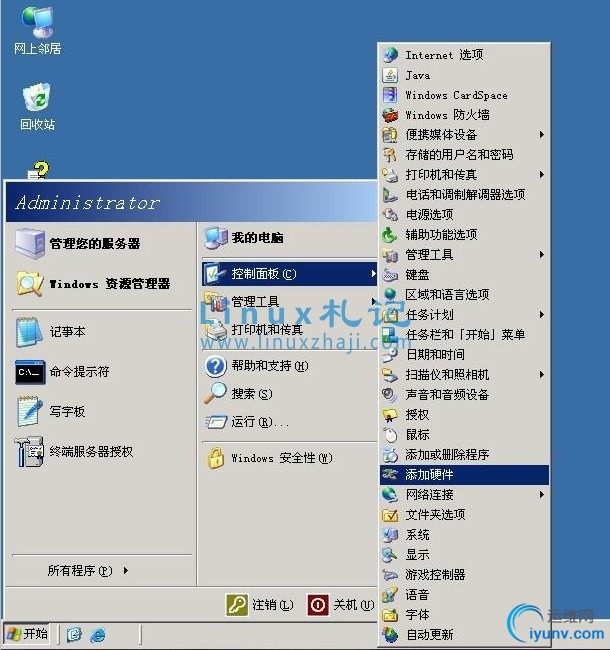Click the 记事本 notepad icon
This screenshot has width=610, height=650.
[29, 332]
